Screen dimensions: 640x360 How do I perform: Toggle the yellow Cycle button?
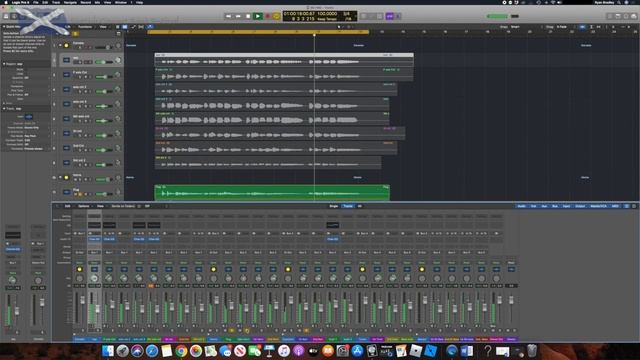(277, 16)
